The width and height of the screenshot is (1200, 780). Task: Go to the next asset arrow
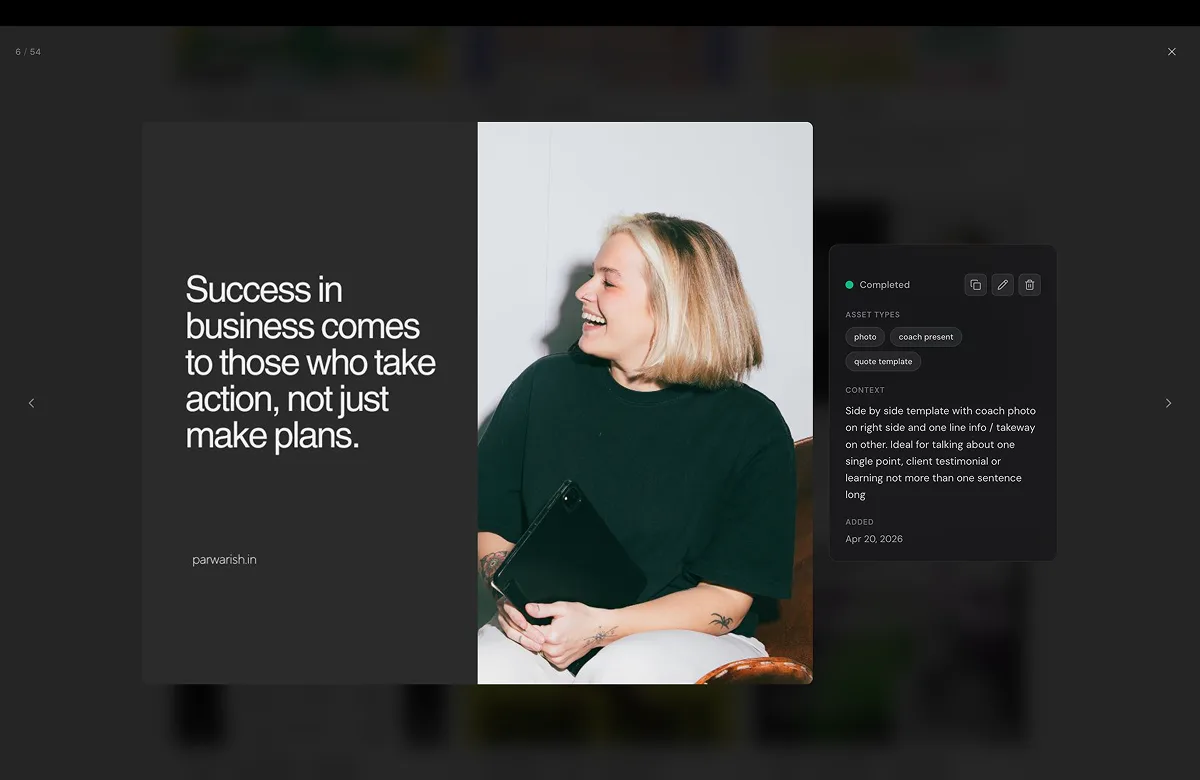point(1168,403)
